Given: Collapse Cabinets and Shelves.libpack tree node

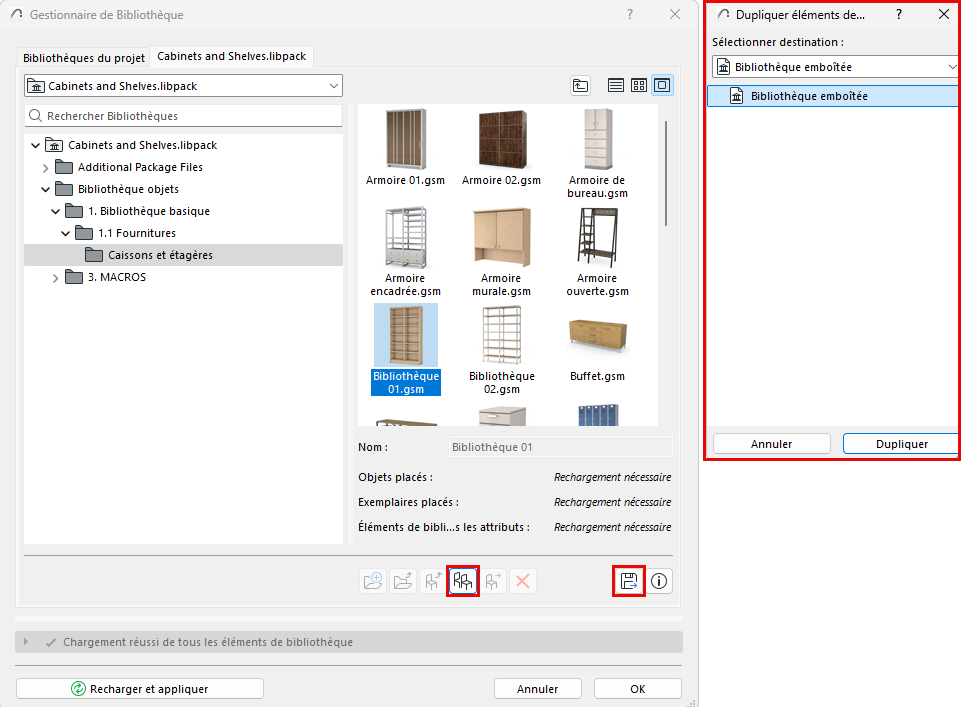Looking at the screenshot, I should [36, 145].
